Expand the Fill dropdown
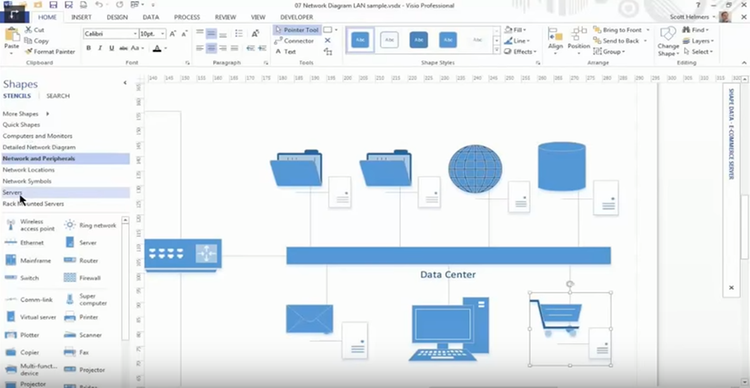The width and height of the screenshot is (750, 388). (x=516, y=30)
